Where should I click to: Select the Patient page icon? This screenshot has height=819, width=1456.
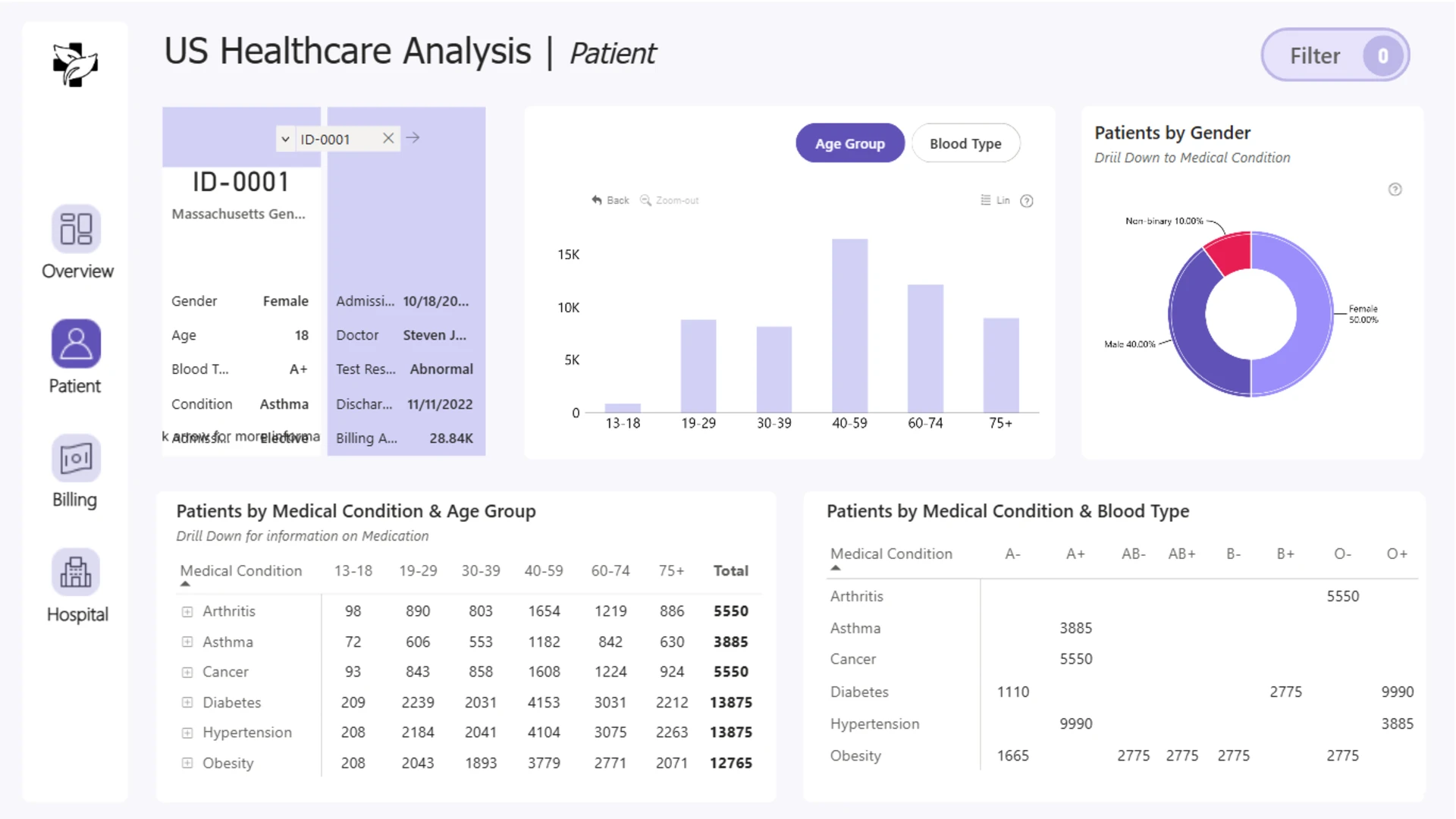[76, 344]
